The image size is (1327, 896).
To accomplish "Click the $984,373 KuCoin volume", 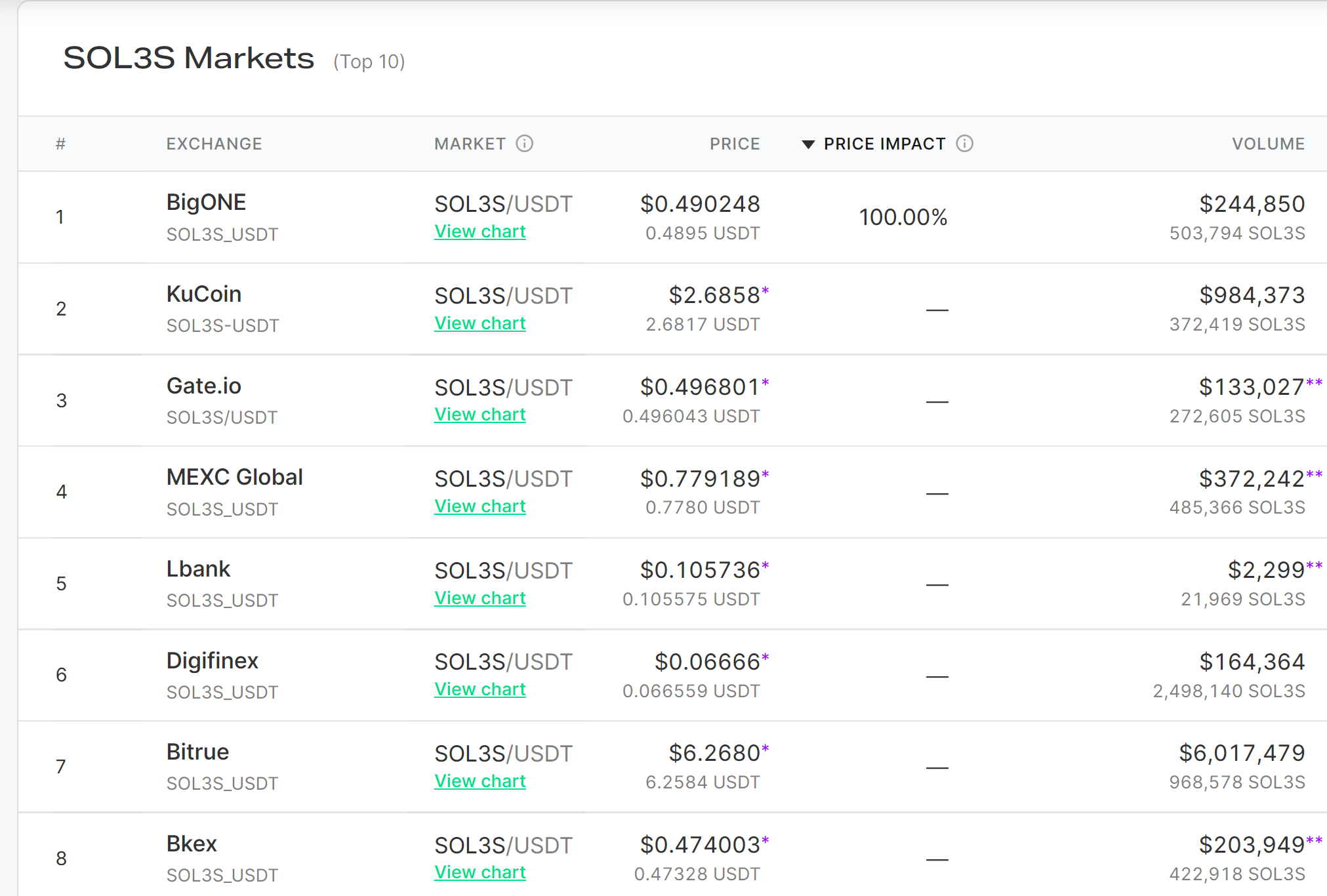I will 1252,295.
